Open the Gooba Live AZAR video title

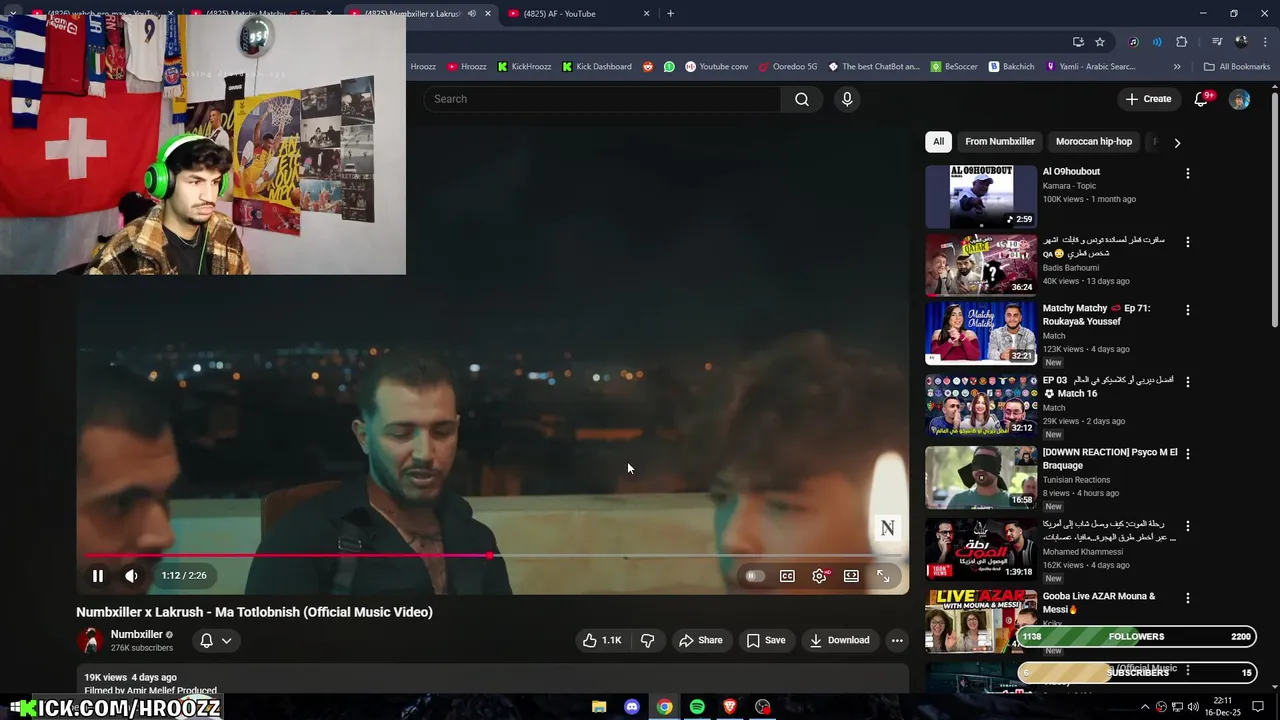pos(1099,602)
